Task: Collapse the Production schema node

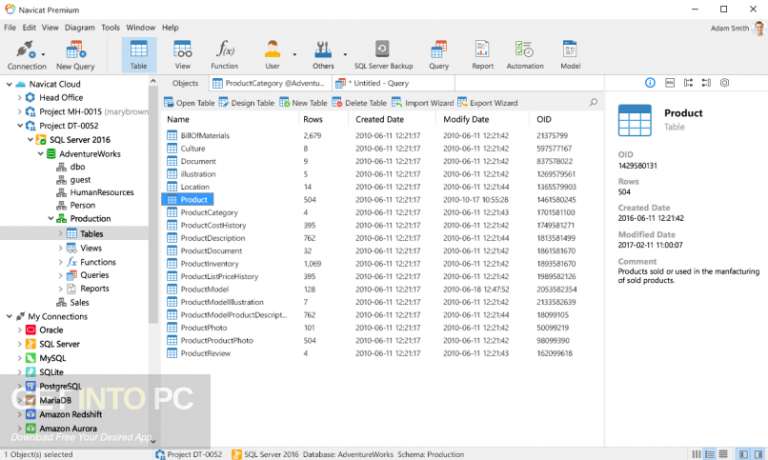Action: pos(50,218)
